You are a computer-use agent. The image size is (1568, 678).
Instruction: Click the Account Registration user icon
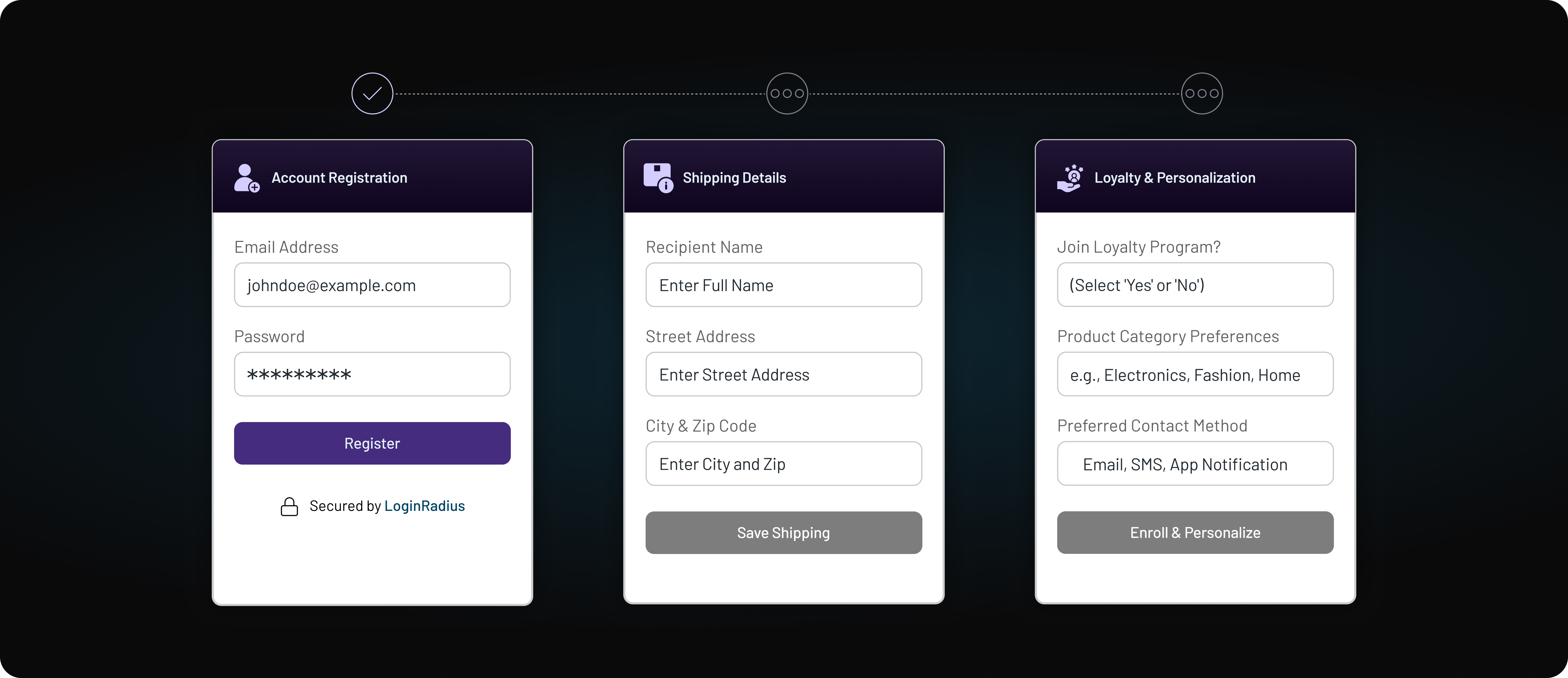[x=246, y=178]
